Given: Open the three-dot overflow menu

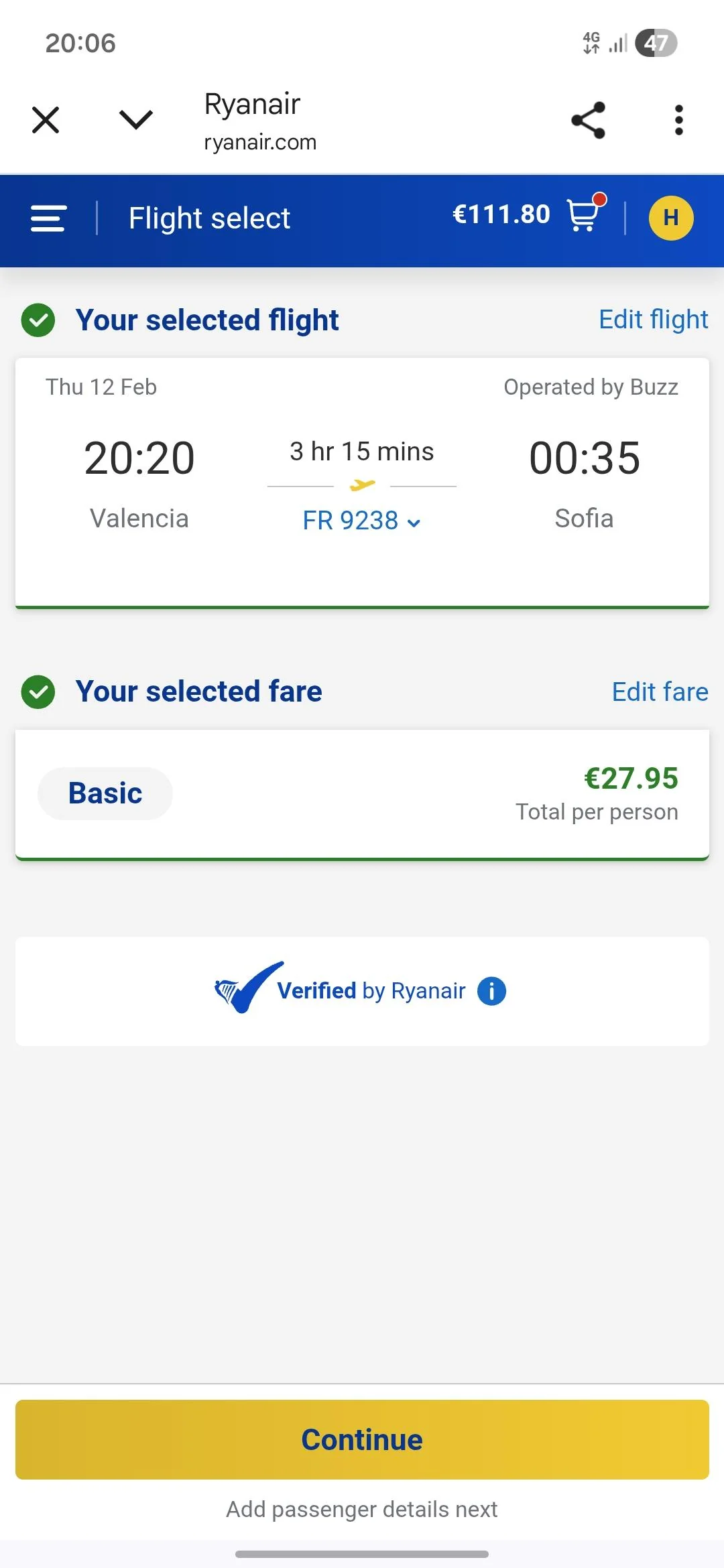Looking at the screenshot, I should tap(678, 121).
